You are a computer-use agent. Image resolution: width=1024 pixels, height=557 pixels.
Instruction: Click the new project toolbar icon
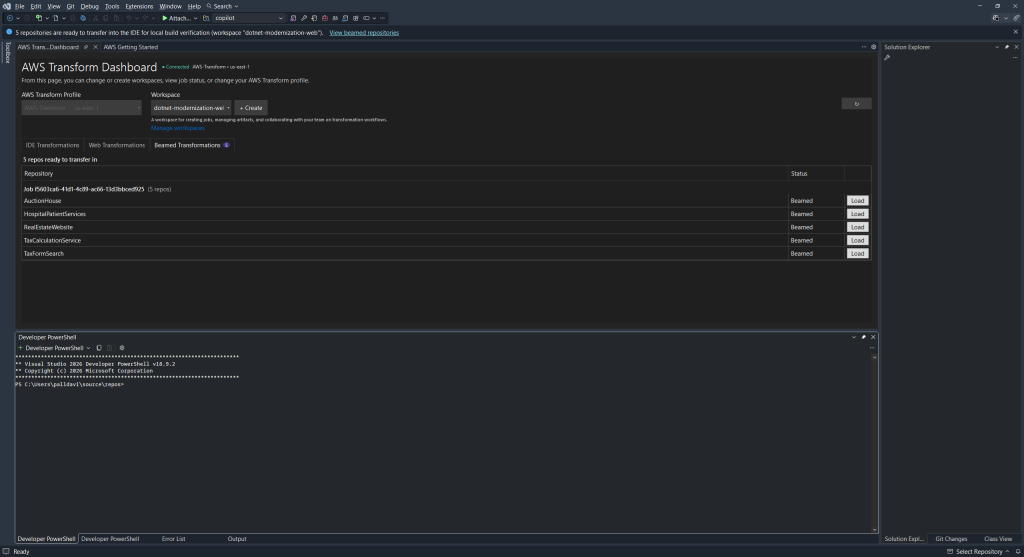[39, 18]
